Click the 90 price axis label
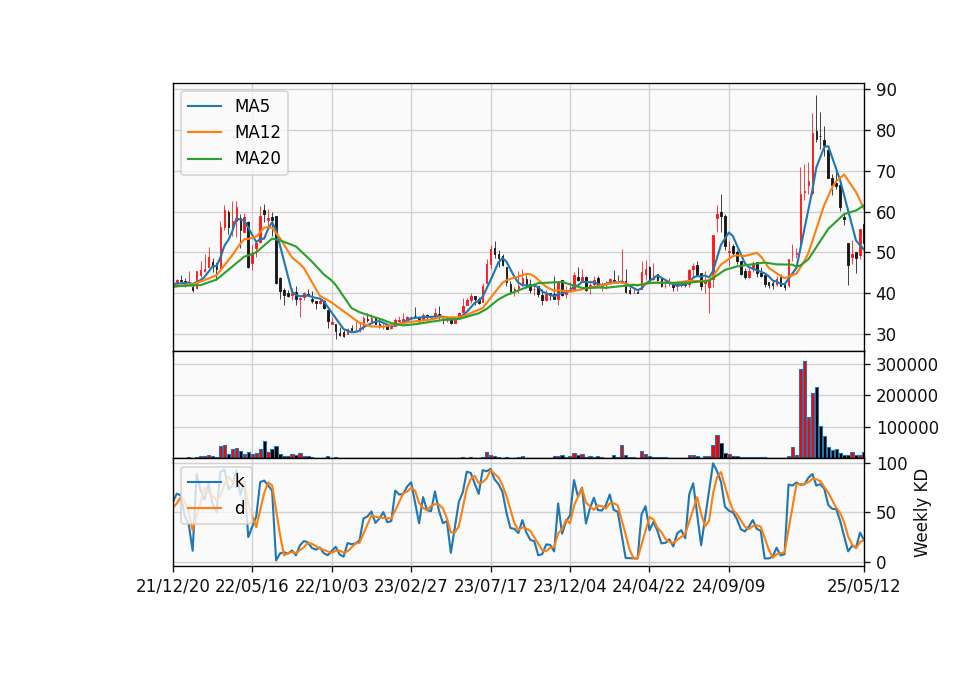 coord(886,90)
